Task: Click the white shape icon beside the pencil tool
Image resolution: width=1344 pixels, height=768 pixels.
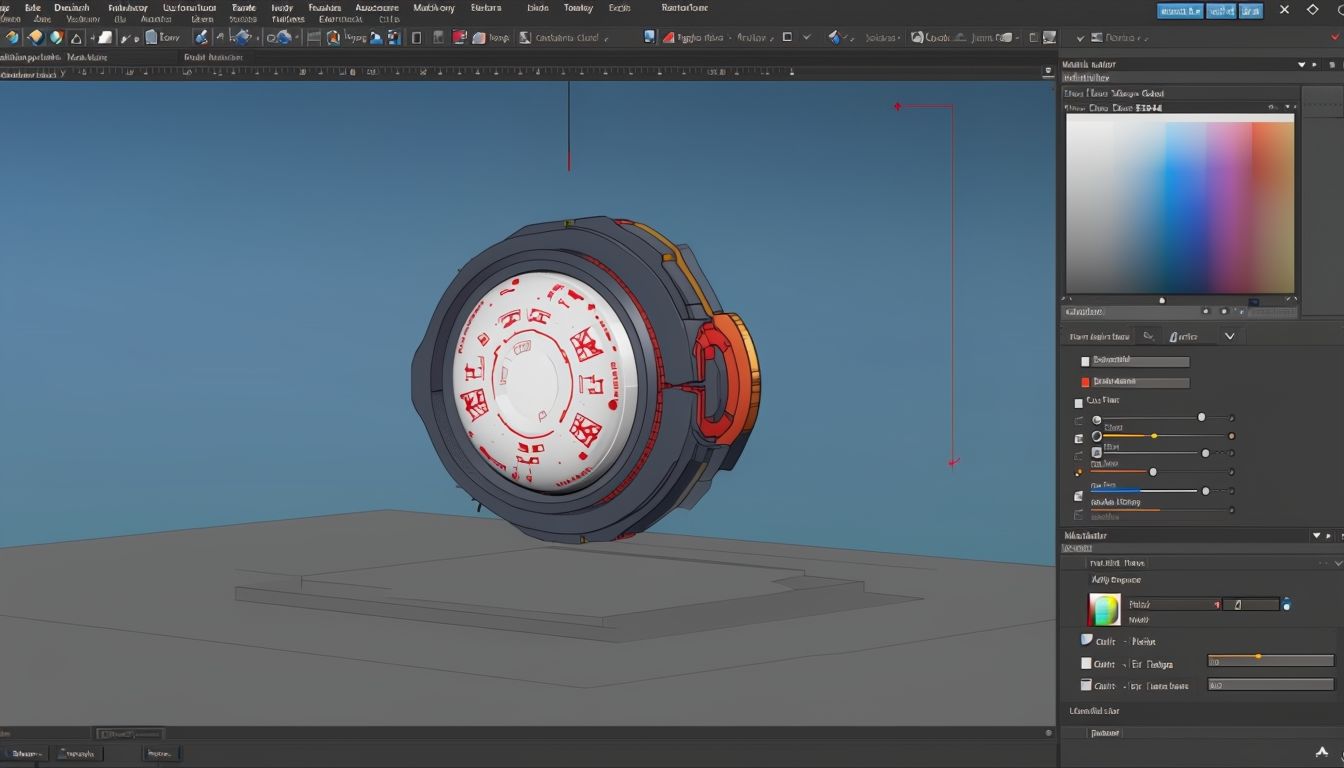Action: click(105, 37)
